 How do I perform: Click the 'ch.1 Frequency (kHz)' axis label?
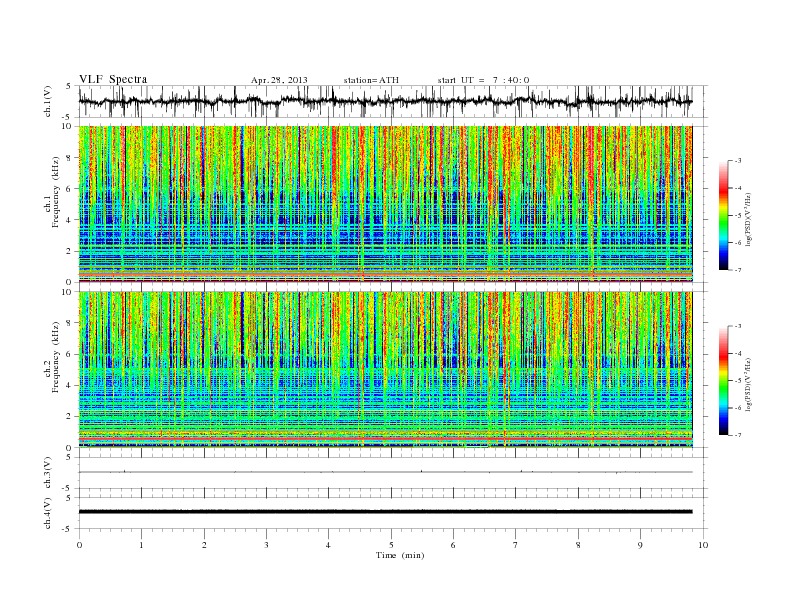(x=52, y=191)
